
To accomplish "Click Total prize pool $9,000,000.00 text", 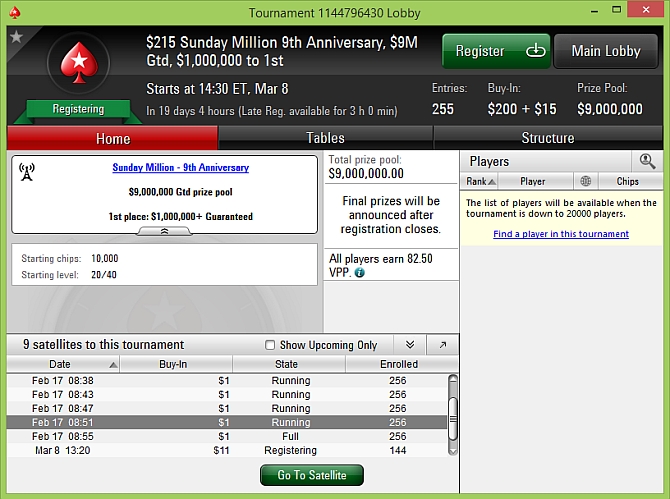I will pyautogui.click(x=366, y=167).
